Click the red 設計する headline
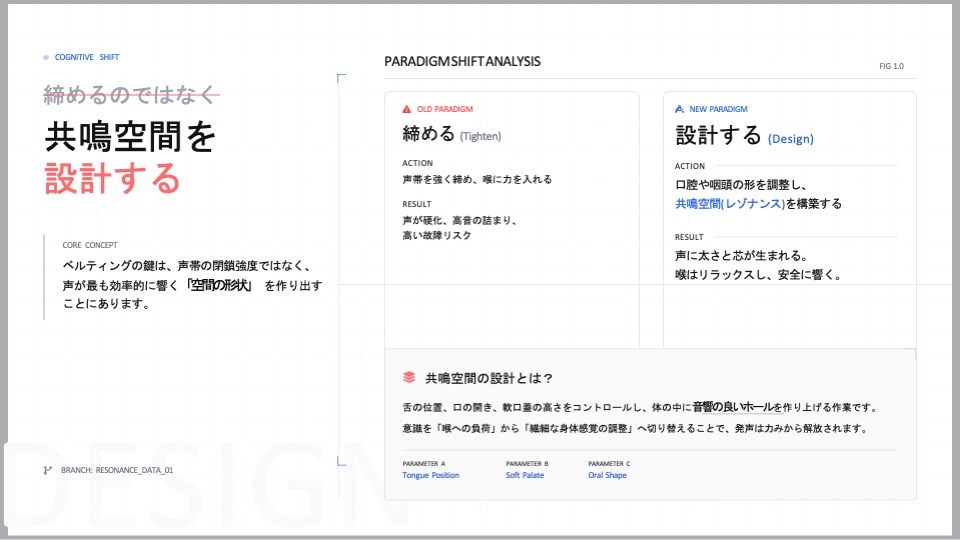The height and width of the screenshot is (540, 960). tap(112, 178)
